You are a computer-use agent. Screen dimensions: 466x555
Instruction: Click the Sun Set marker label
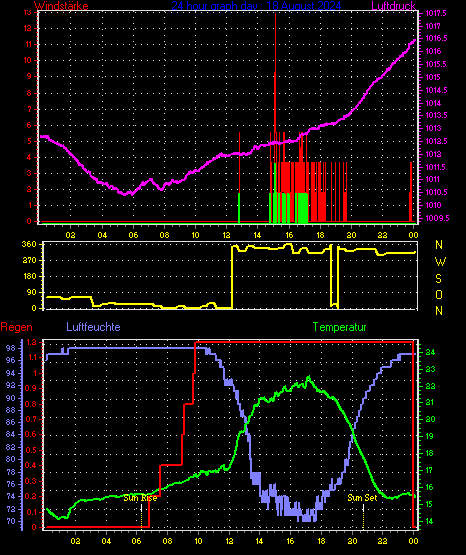tap(362, 498)
